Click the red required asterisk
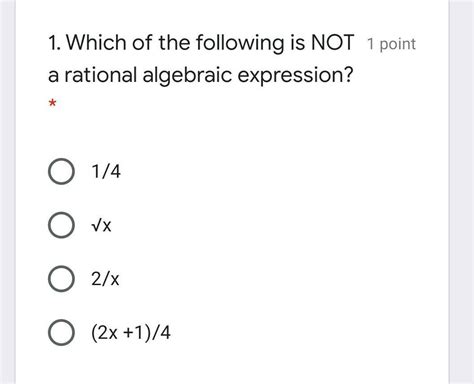 click(x=52, y=103)
